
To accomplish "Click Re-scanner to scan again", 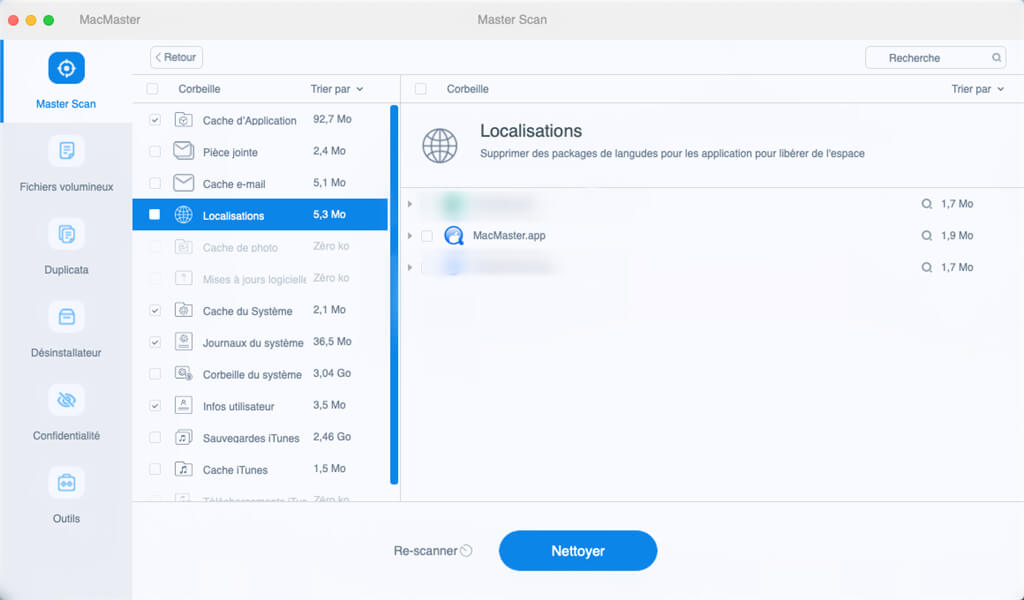I will coord(432,550).
